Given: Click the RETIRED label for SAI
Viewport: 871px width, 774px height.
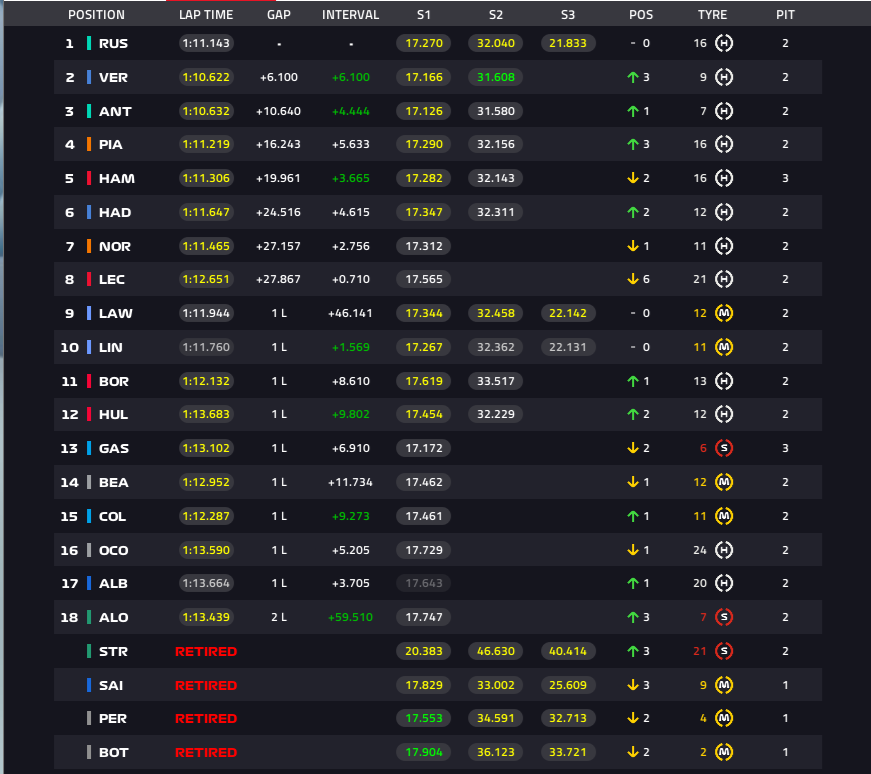Looking at the screenshot, I should [206, 686].
